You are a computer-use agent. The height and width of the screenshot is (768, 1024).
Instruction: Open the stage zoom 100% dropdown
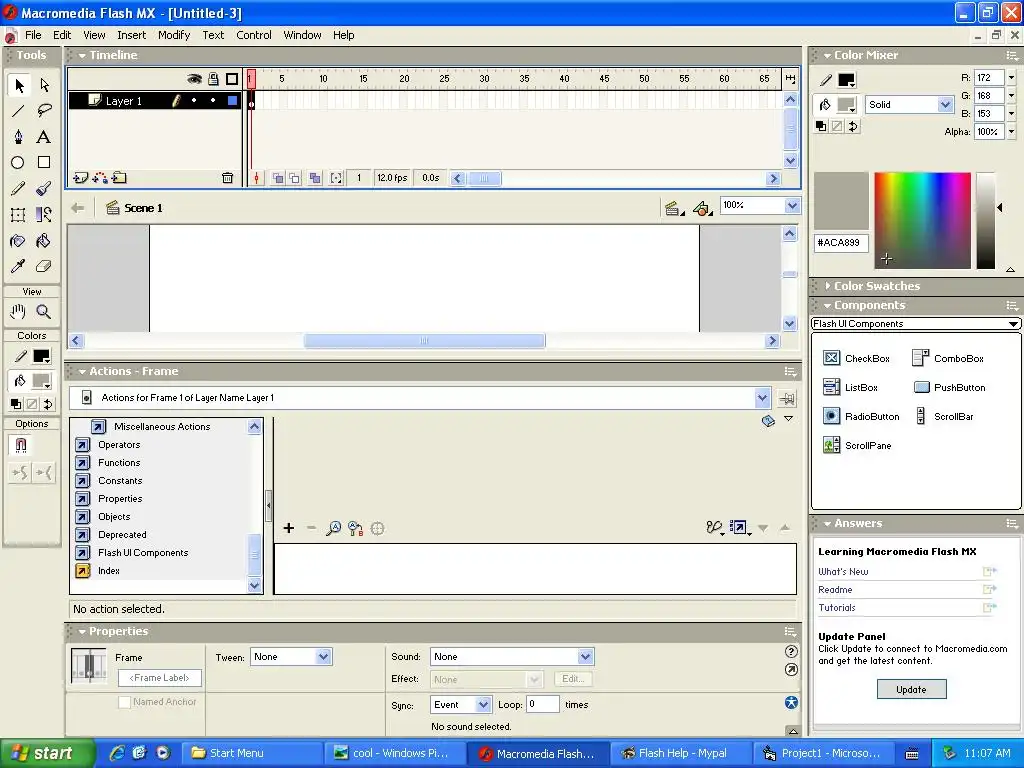[x=792, y=205]
